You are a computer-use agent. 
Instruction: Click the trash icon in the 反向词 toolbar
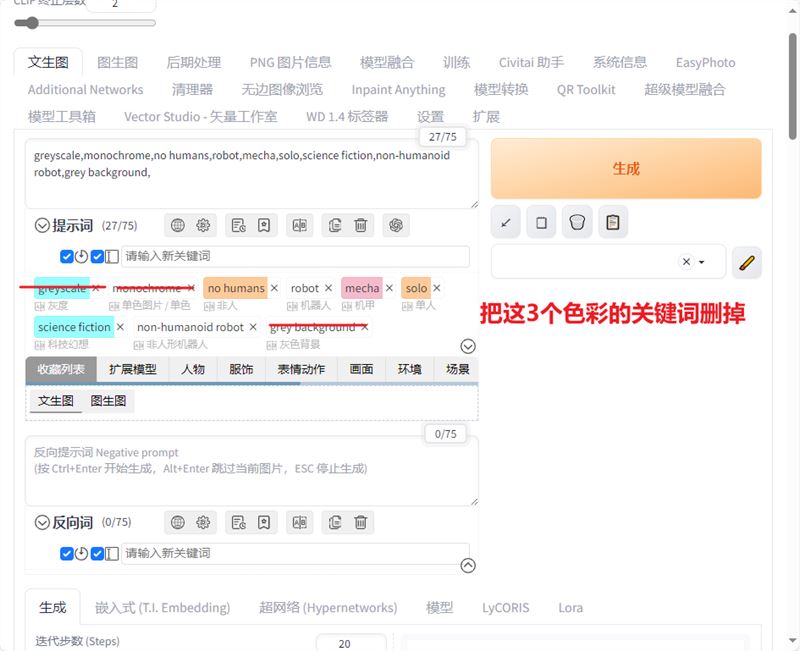(x=361, y=522)
